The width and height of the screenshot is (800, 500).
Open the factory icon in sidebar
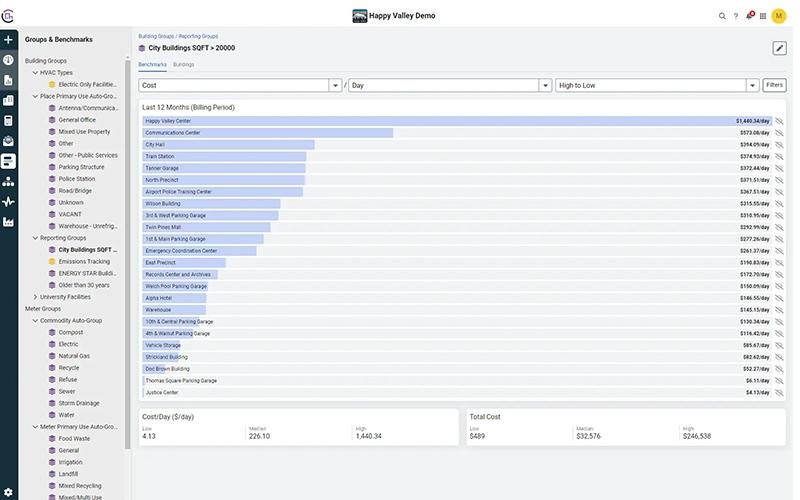[x=8, y=222]
